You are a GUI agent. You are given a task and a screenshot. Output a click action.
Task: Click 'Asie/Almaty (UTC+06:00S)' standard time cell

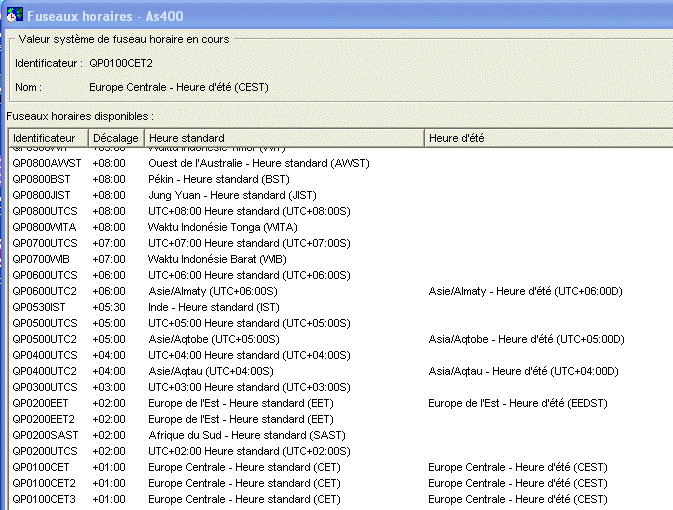[213, 291]
